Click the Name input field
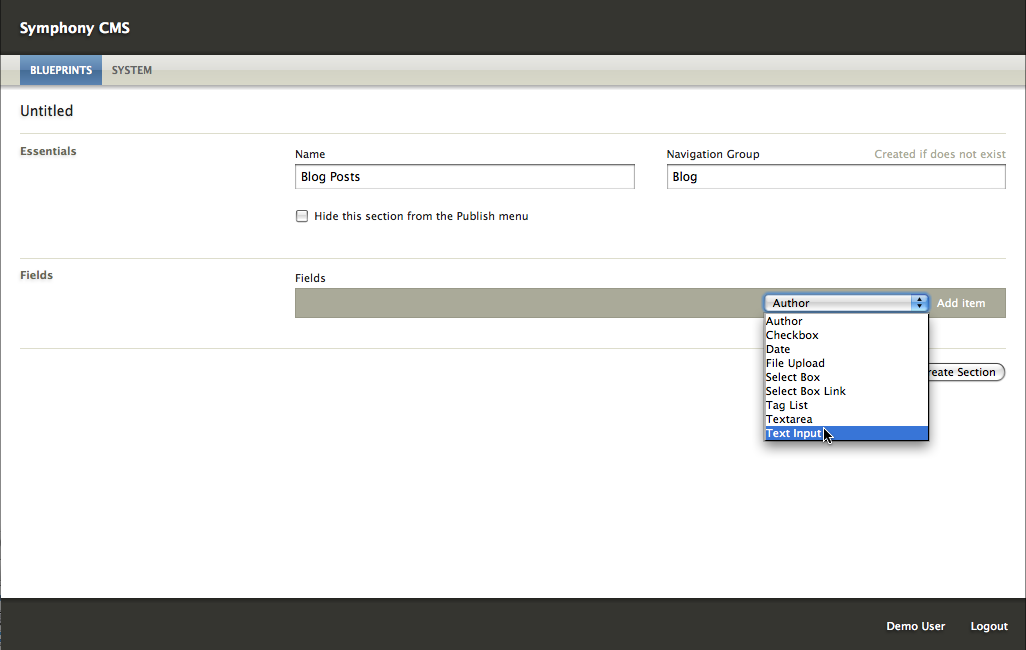The height and width of the screenshot is (650, 1026). (x=465, y=177)
